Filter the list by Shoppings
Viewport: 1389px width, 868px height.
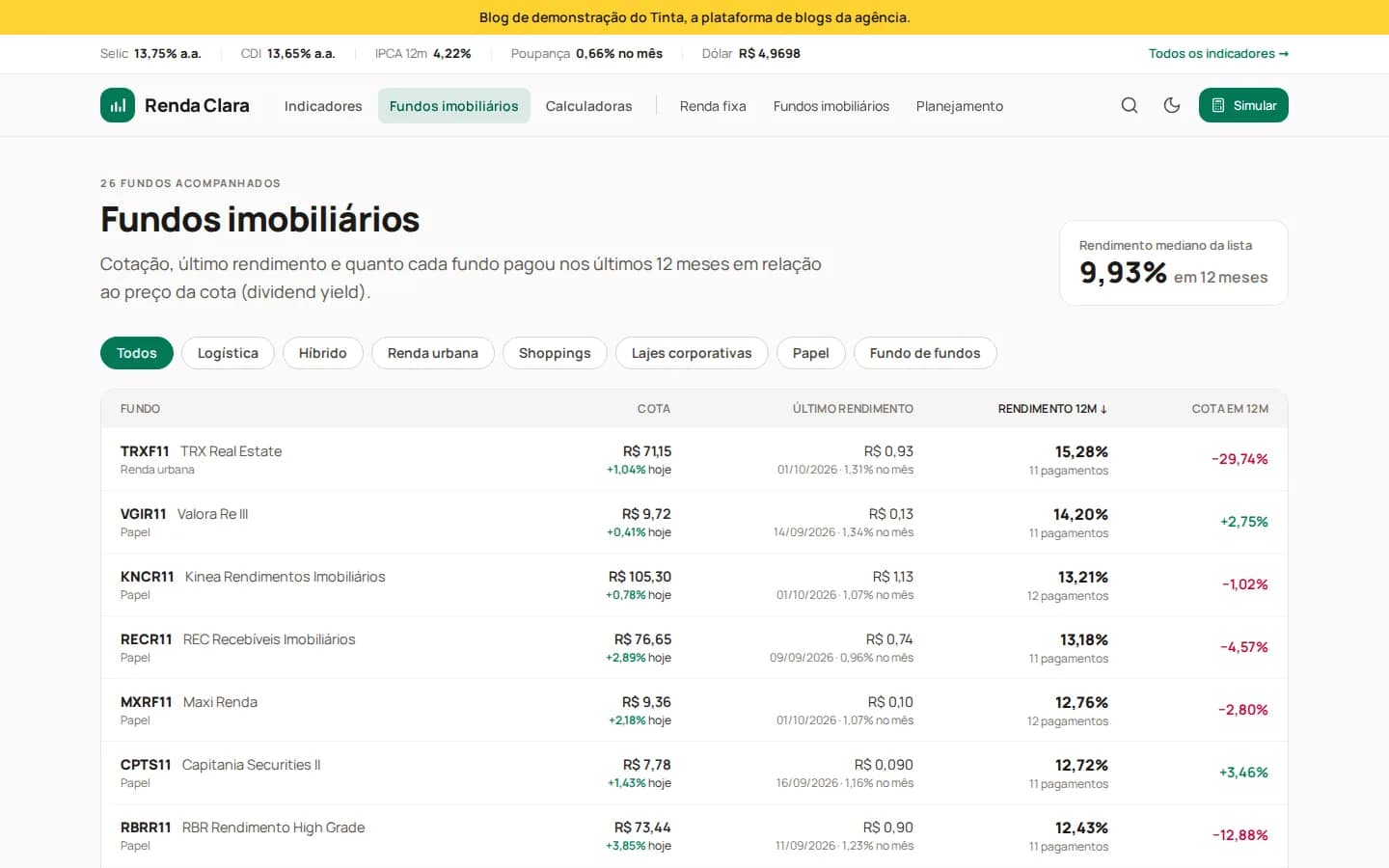[x=555, y=353]
